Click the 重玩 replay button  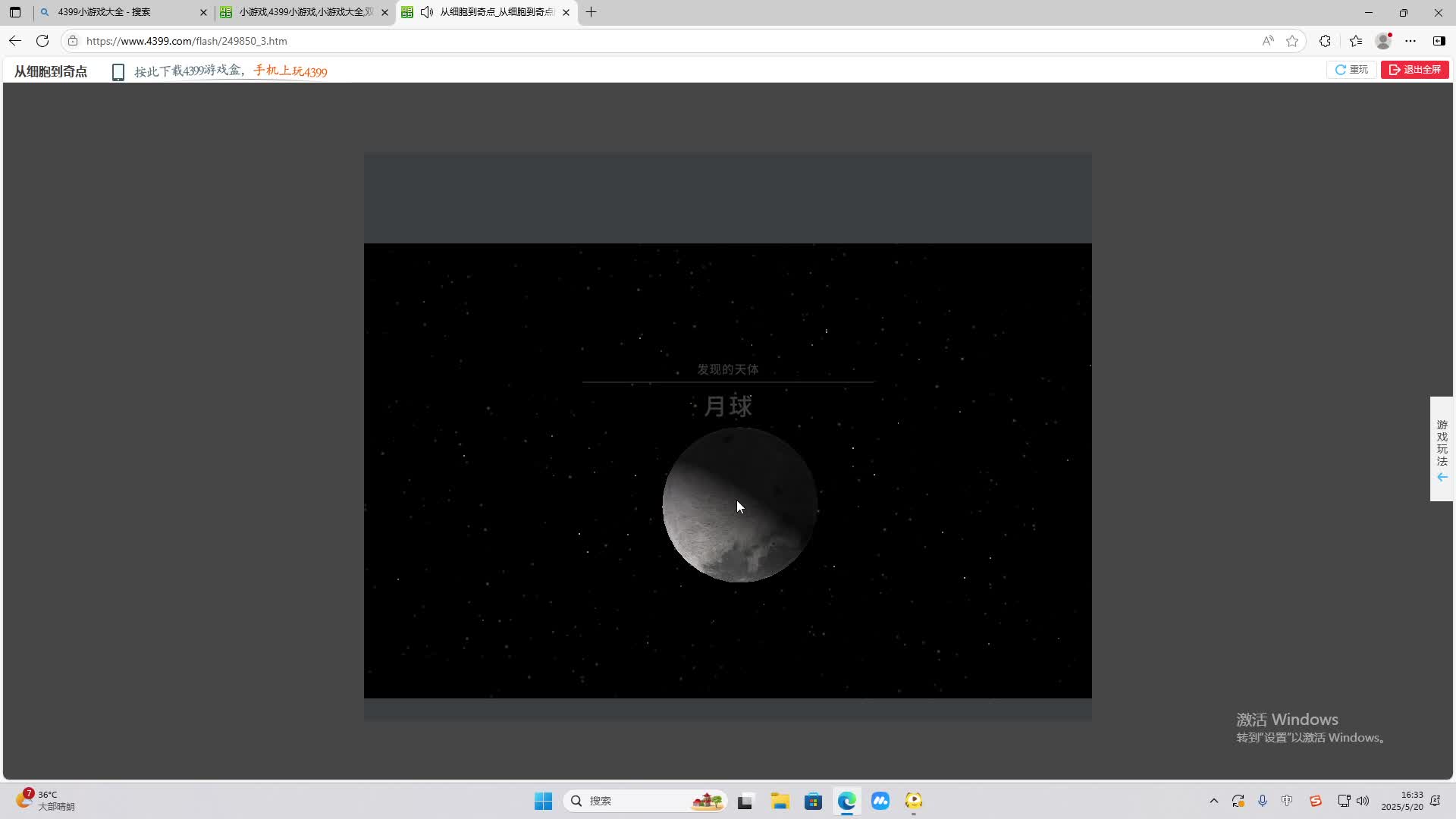click(1351, 70)
